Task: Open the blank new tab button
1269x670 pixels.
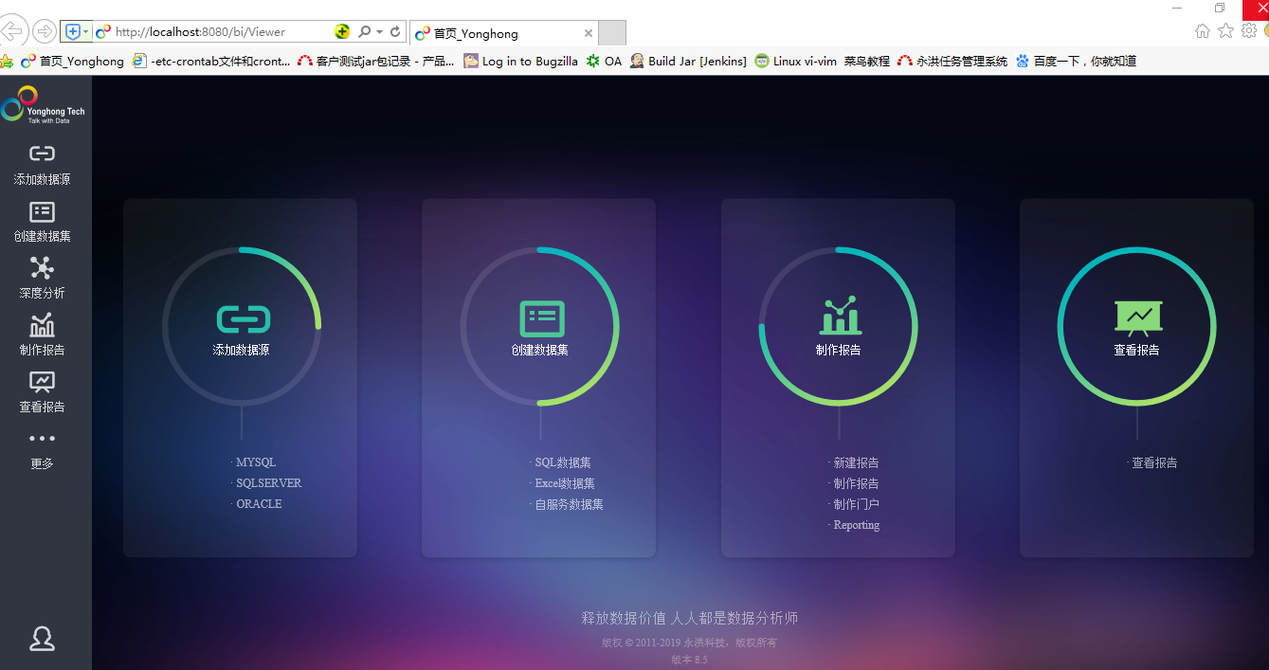Action: click(x=612, y=33)
